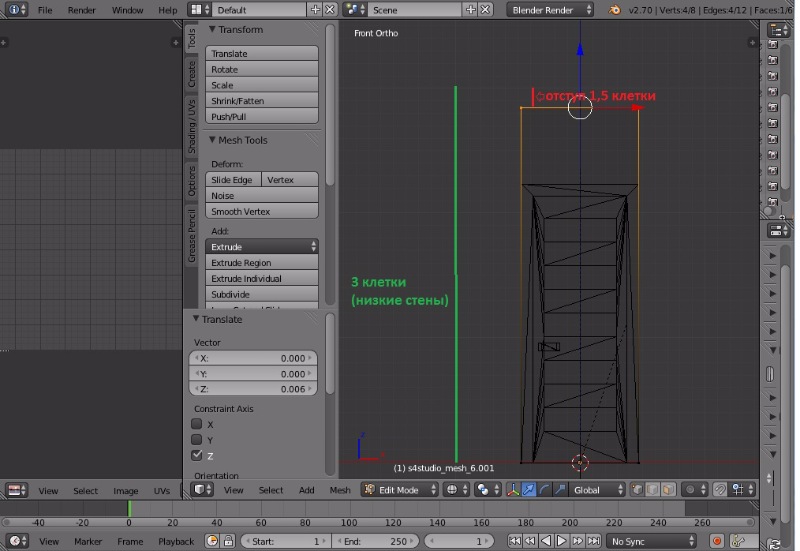
Task: Enable the X constraint axis checkbox
Action: (197, 424)
